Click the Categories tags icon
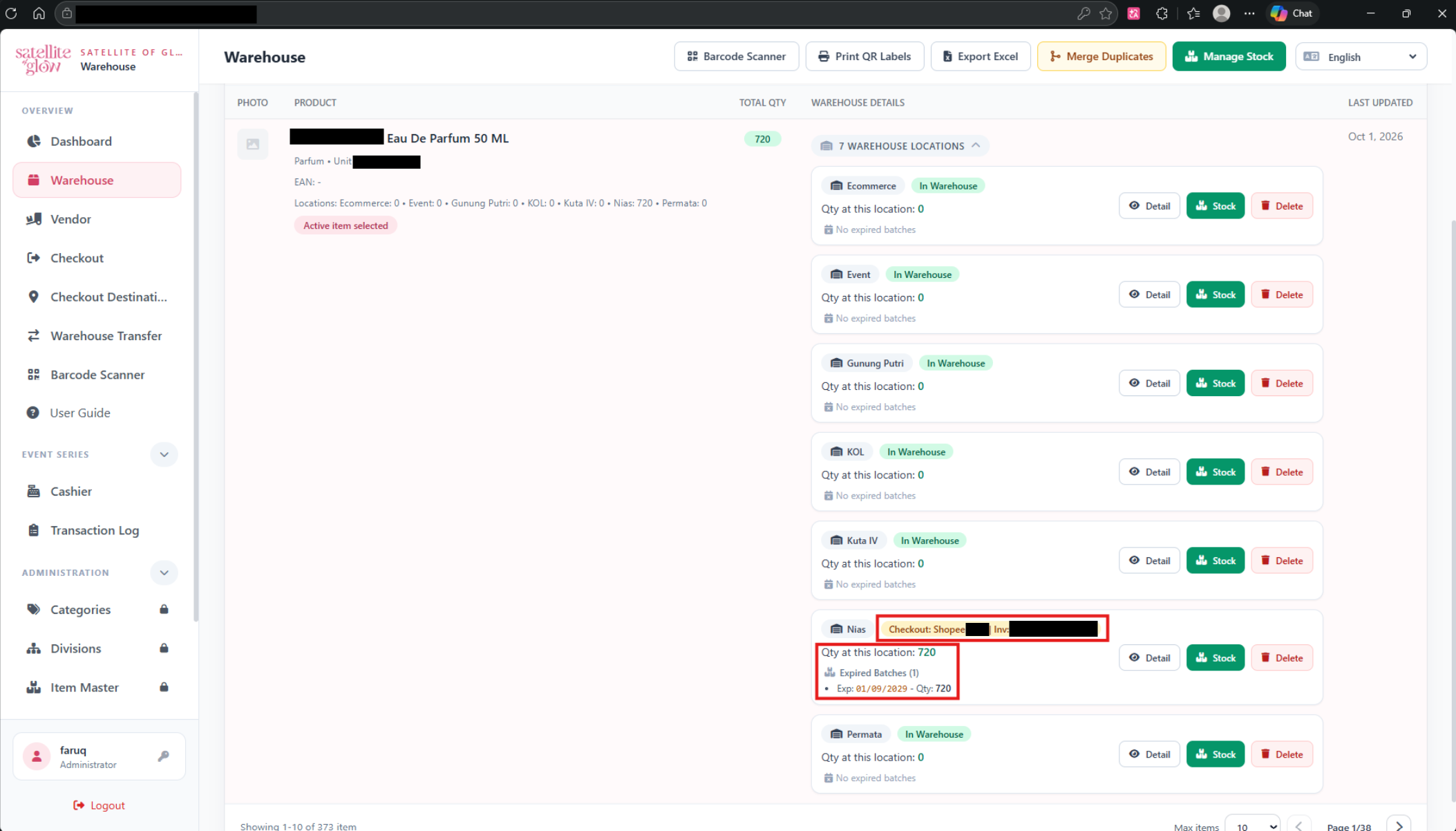Image resolution: width=1456 pixels, height=831 pixels. click(33, 609)
